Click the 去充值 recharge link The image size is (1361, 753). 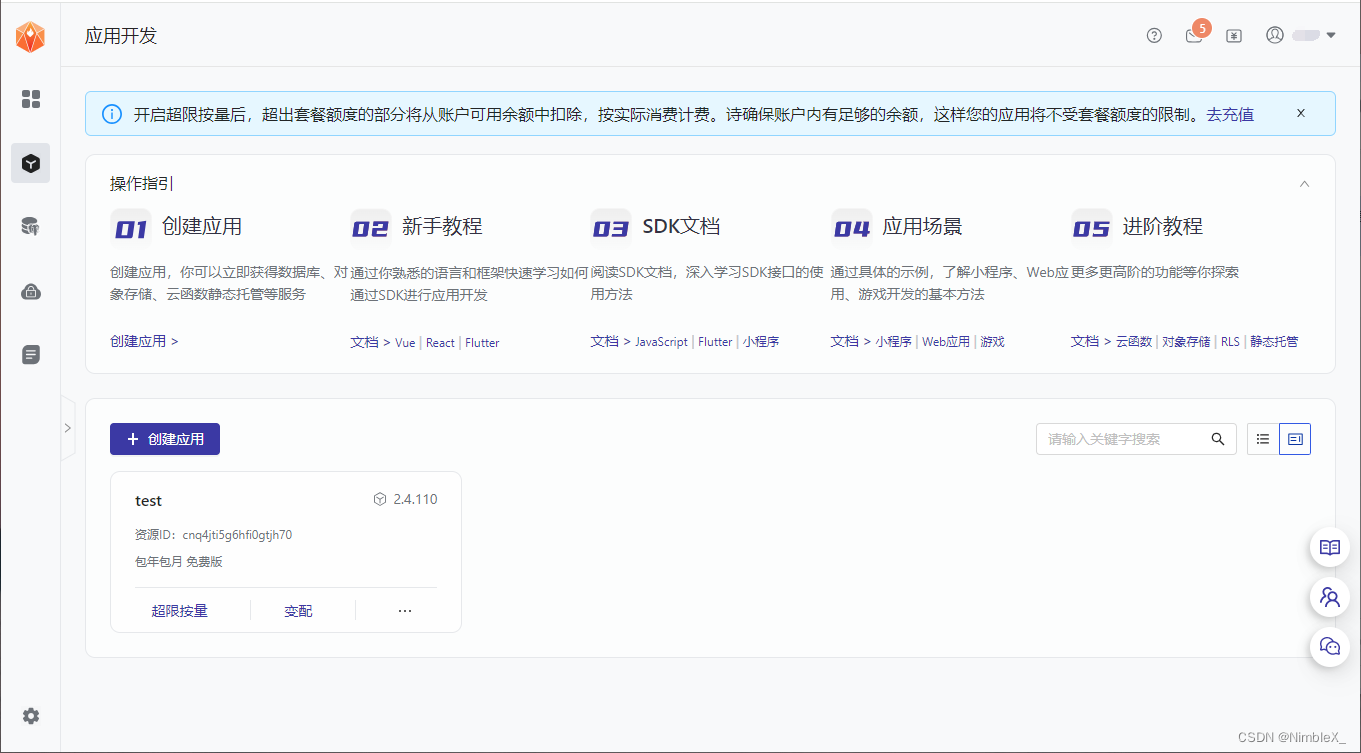pos(1230,115)
